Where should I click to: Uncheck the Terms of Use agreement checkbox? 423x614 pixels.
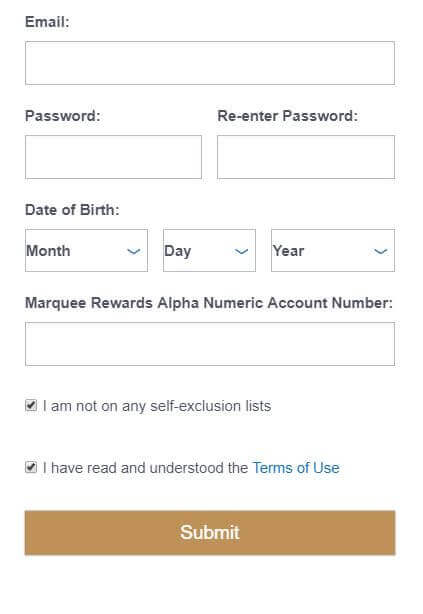pyautogui.click(x=31, y=467)
